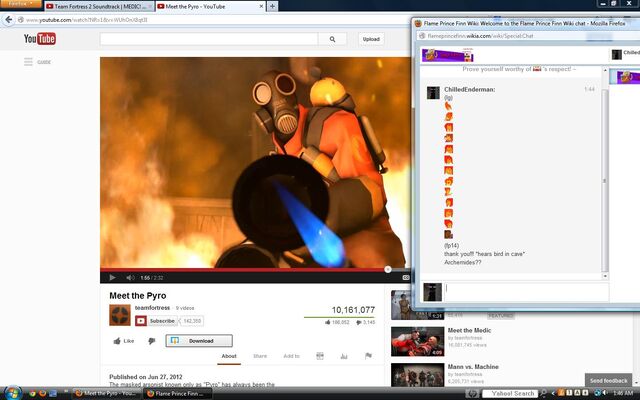Click the Upload button
Viewport: 640px width, 400px height.
(x=371, y=39)
